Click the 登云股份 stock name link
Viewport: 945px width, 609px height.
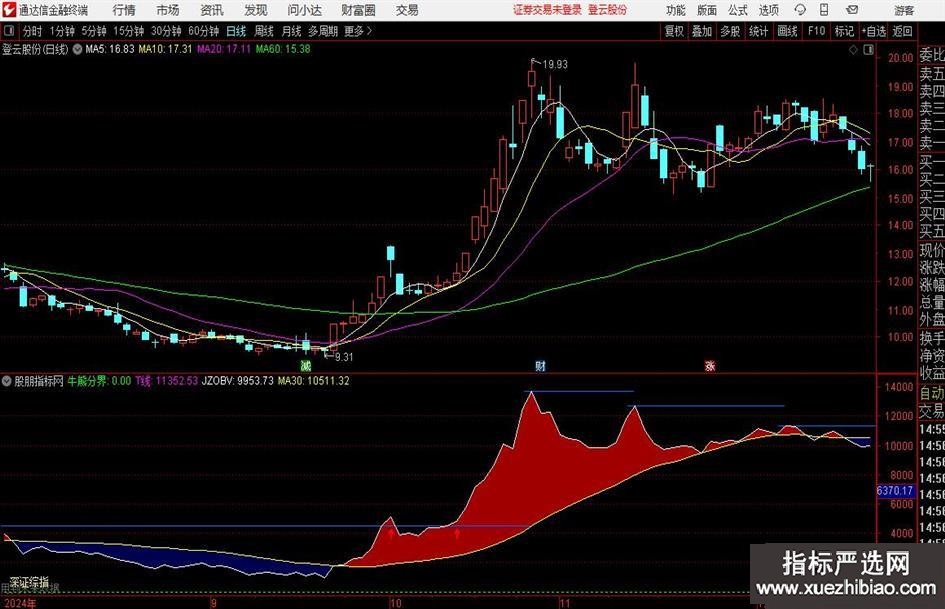tap(608, 10)
